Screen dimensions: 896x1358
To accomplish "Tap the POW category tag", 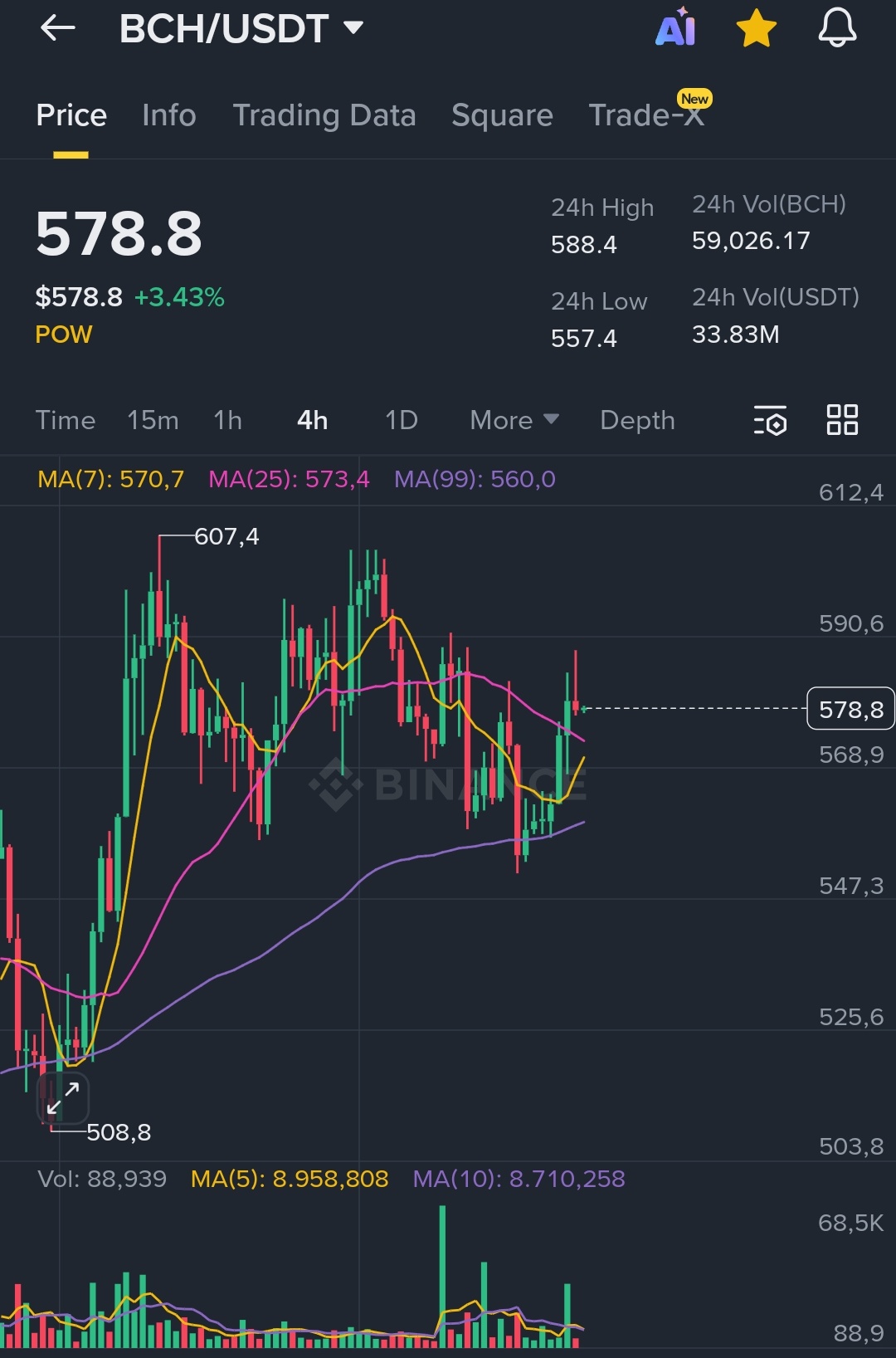I will [x=64, y=335].
